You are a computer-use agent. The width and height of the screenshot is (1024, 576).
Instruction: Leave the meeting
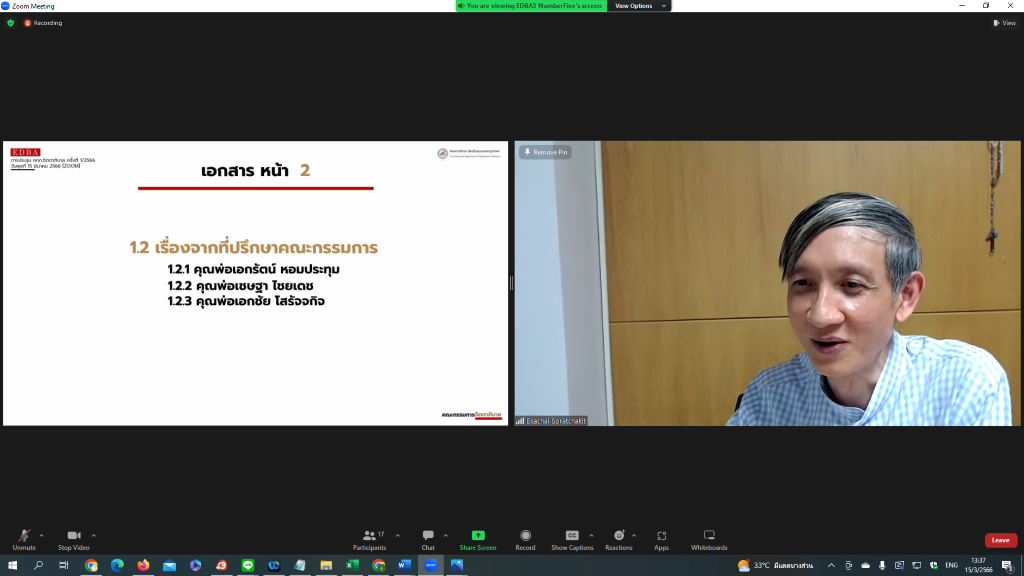[x=1000, y=540]
